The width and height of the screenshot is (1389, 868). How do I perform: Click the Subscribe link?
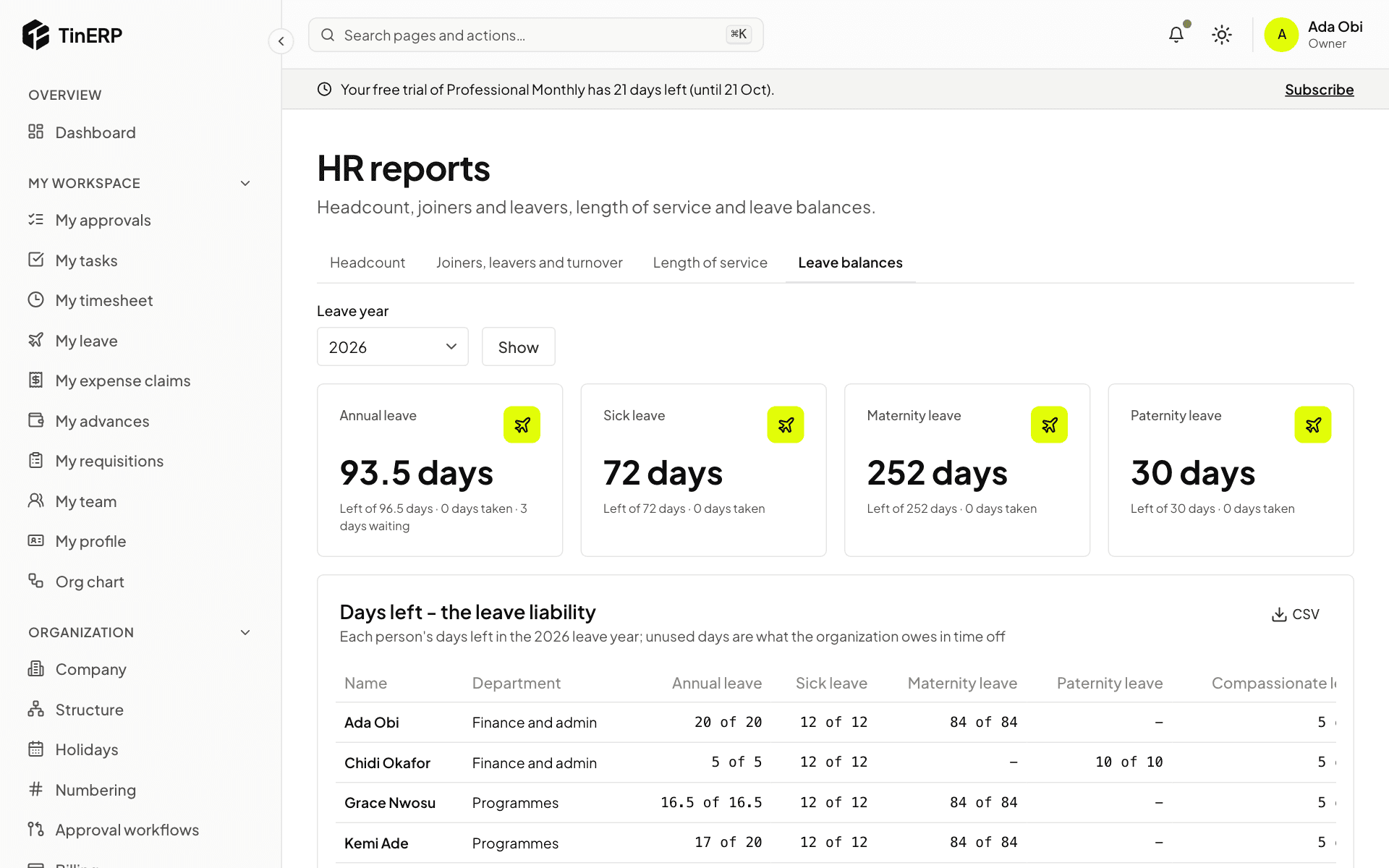point(1319,90)
